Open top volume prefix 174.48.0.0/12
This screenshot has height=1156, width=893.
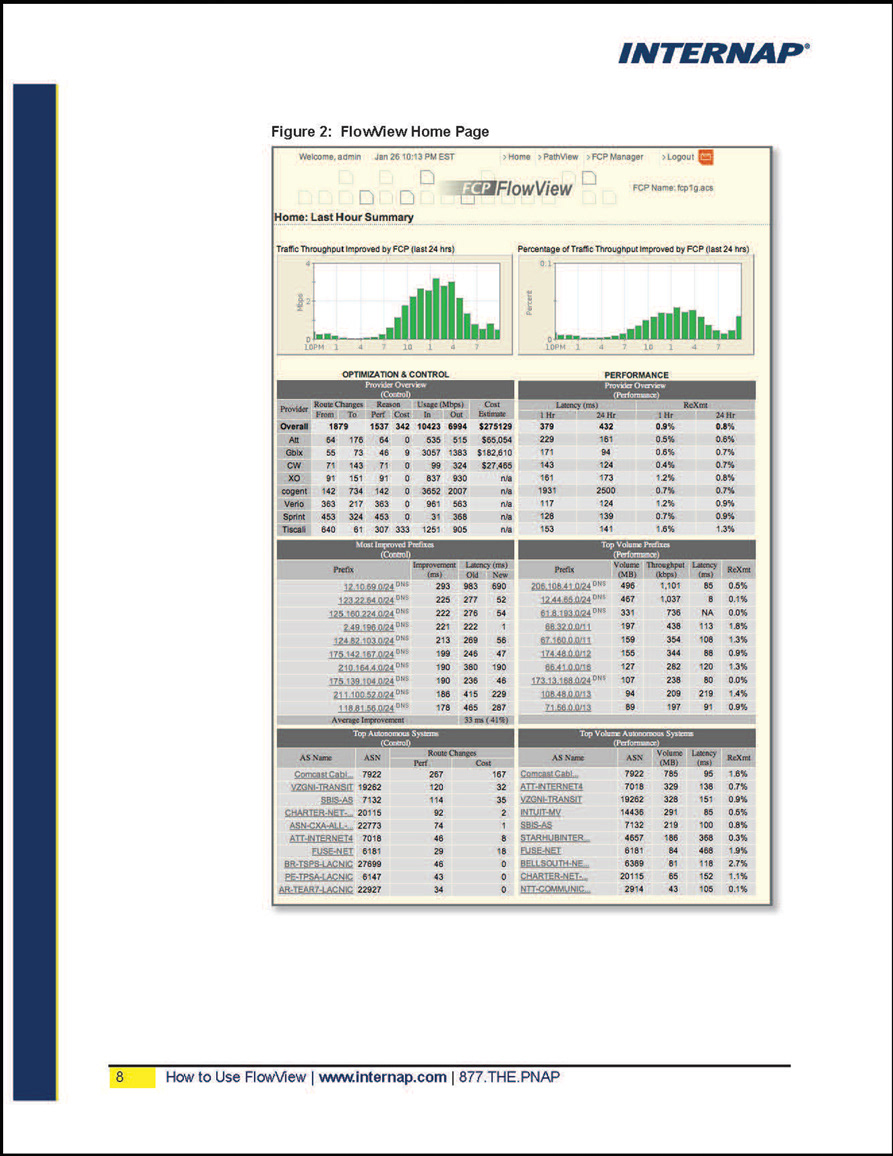click(x=566, y=653)
